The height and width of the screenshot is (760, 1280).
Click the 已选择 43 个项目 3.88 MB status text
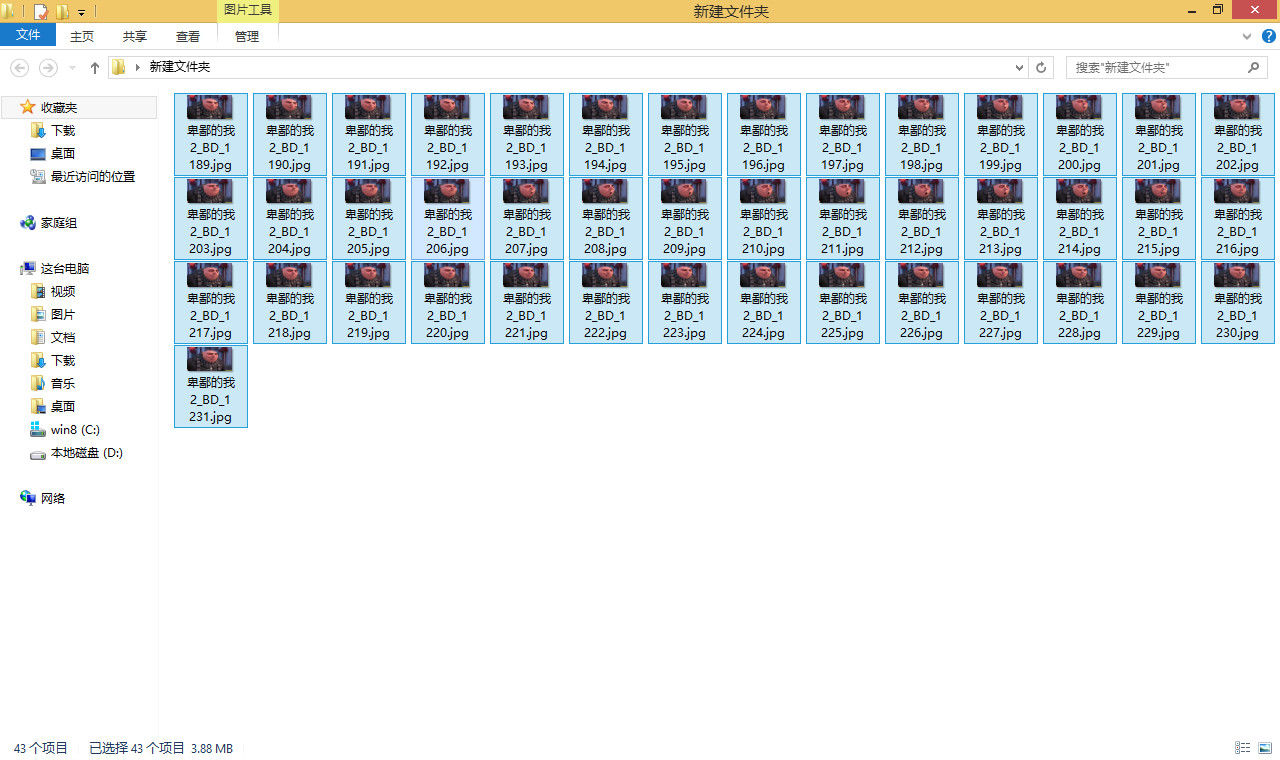pos(161,748)
